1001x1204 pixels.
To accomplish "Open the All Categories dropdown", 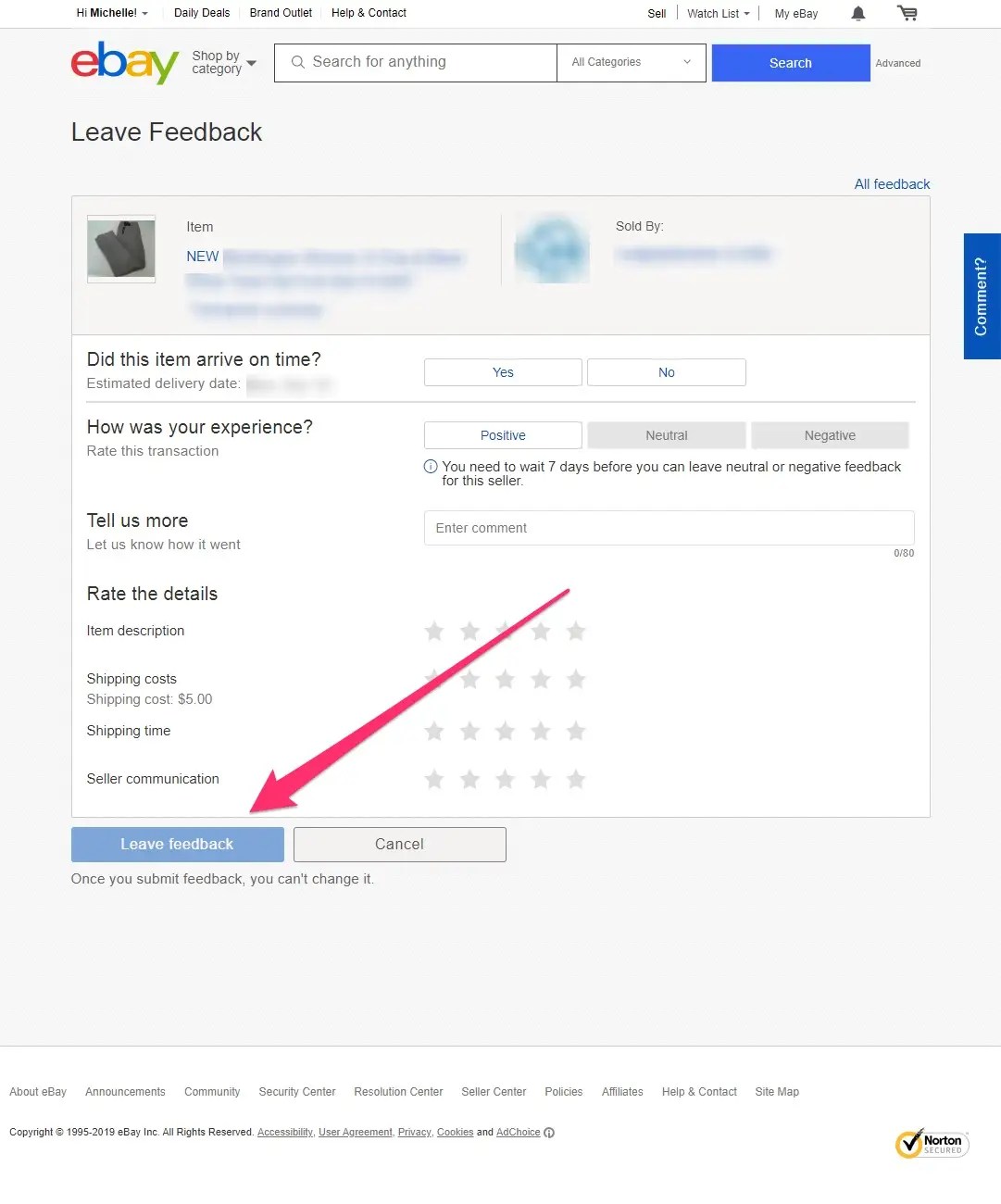I will coord(630,62).
